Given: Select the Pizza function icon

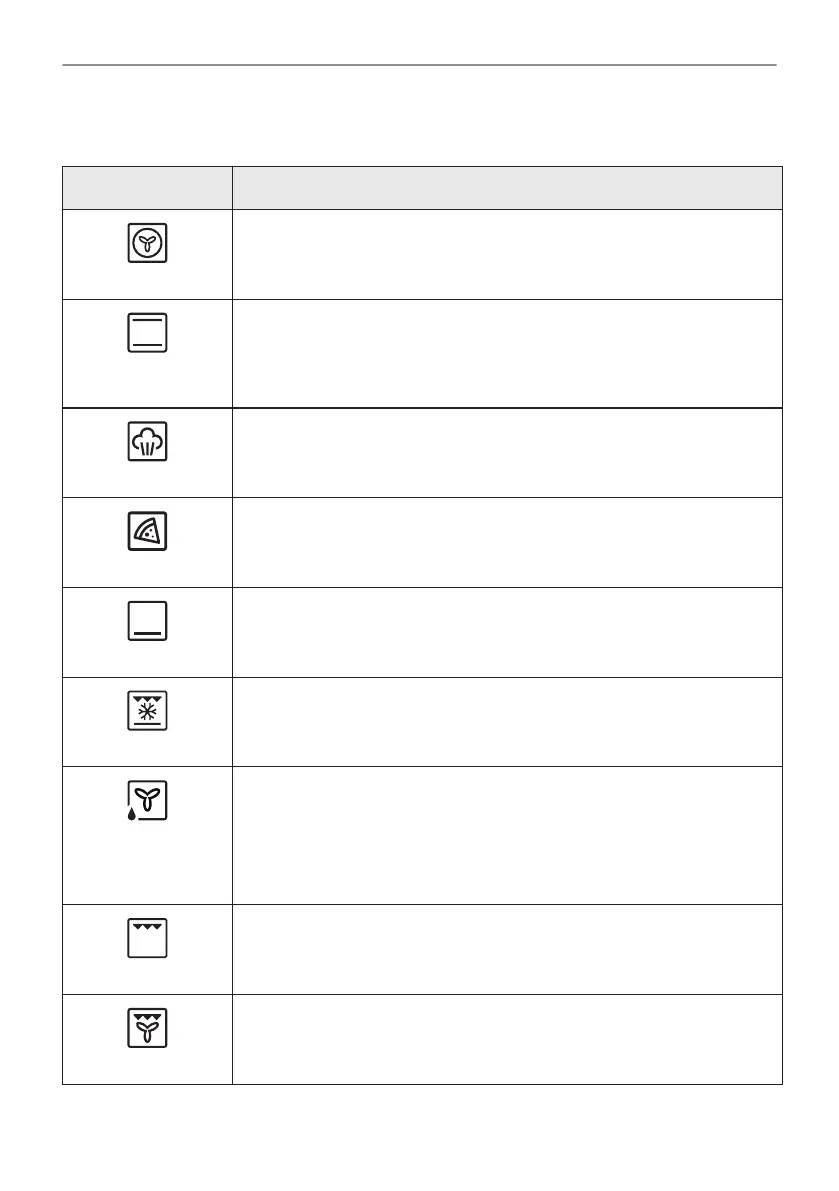Looking at the screenshot, I should [x=147, y=531].
